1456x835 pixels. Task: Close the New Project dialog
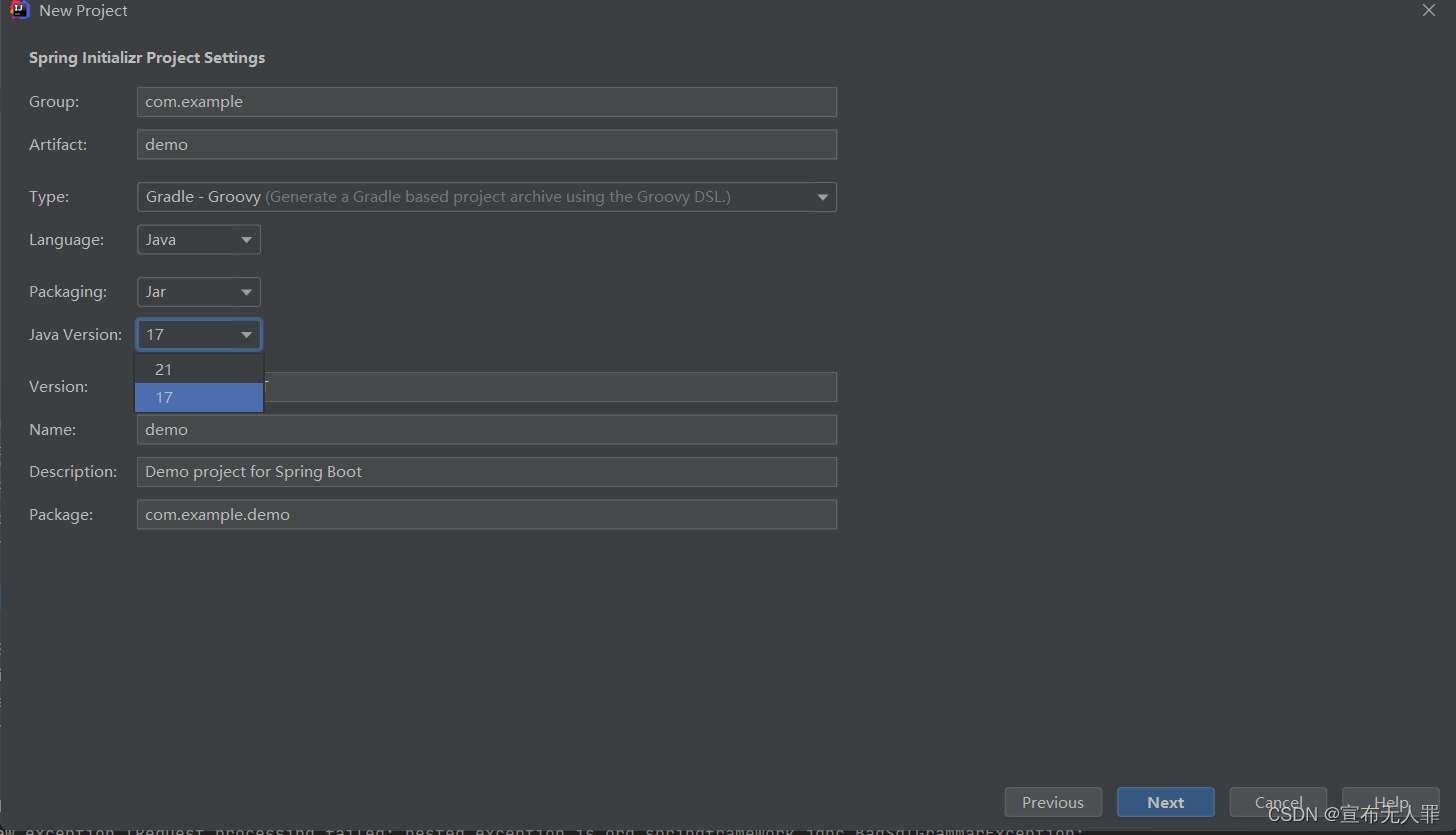1429,10
